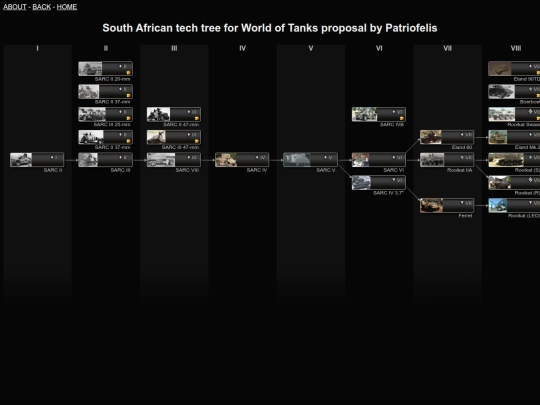The width and height of the screenshot is (540, 405).
Task: Select the Eland 90TD card in tier VIII
Action: pos(514,69)
